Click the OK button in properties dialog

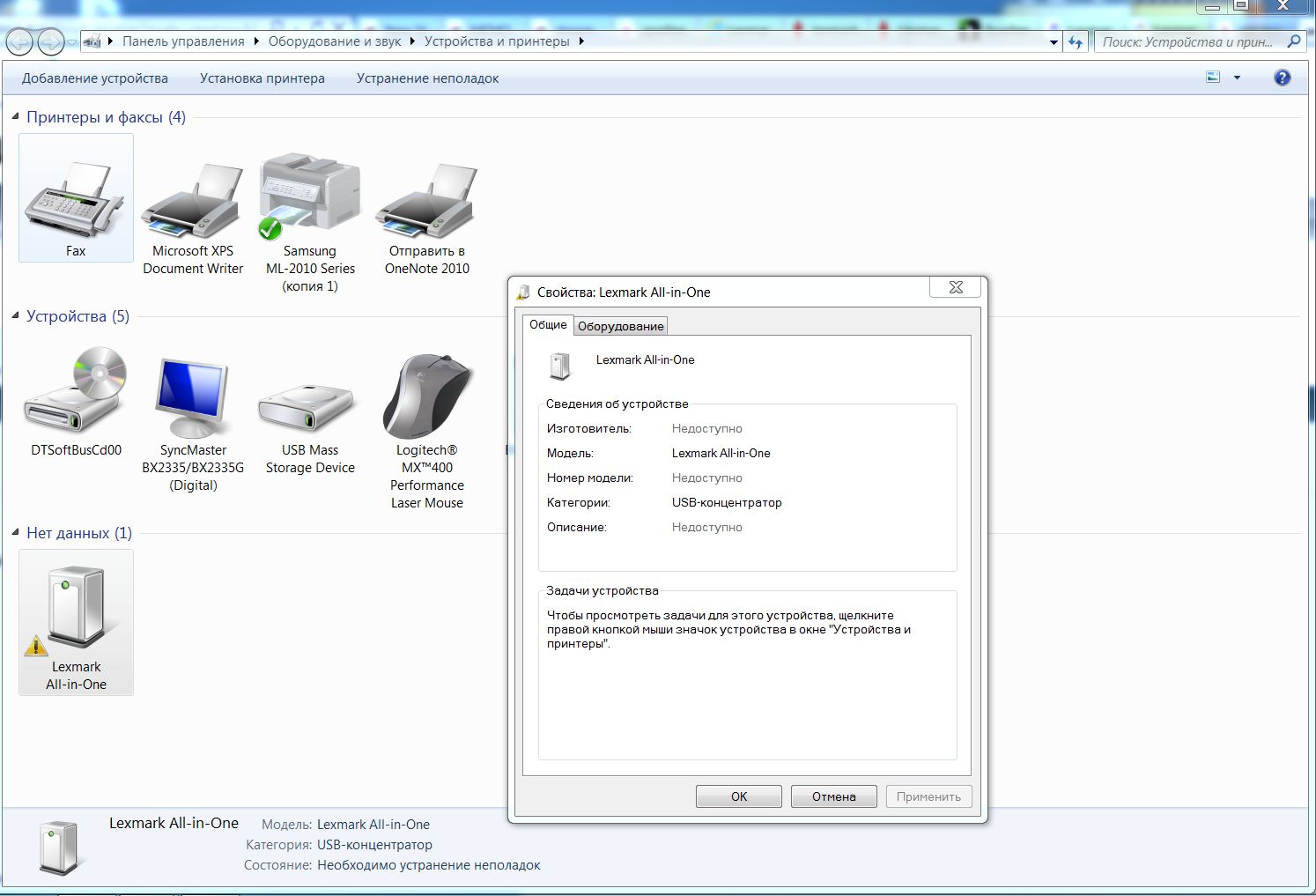point(738,796)
